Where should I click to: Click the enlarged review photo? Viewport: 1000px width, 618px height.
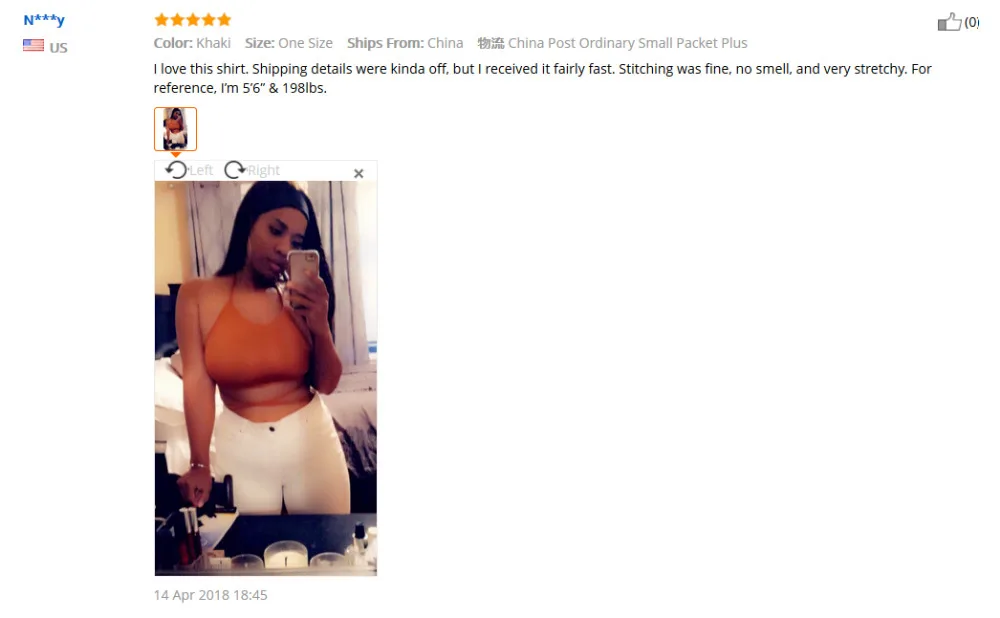265,378
